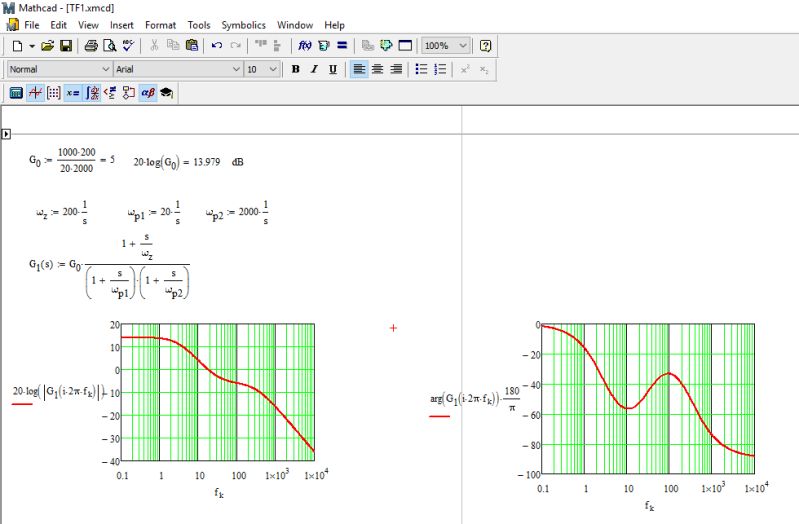Open the File menu
This screenshot has height=524, width=799.
[x=32, y=25]
